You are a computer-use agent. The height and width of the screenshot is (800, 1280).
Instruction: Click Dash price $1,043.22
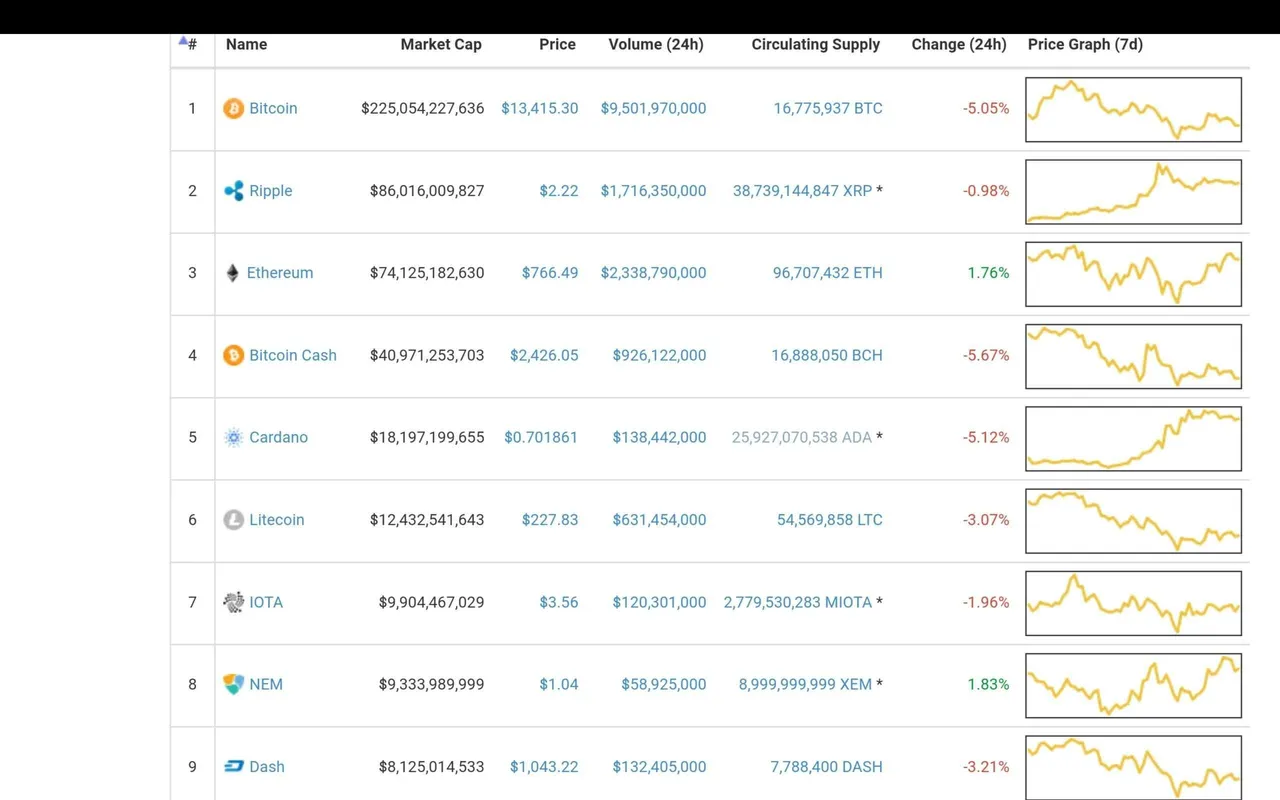point(544,767)
